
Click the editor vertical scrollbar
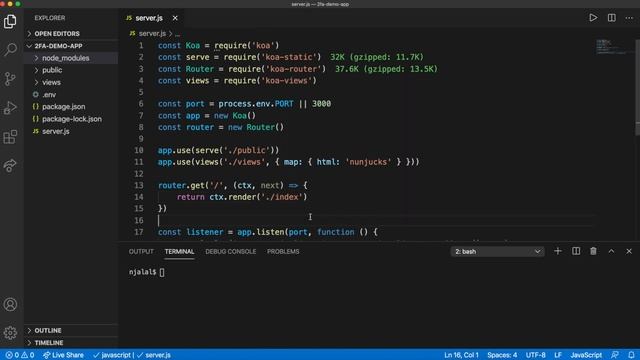coord(637,87)
